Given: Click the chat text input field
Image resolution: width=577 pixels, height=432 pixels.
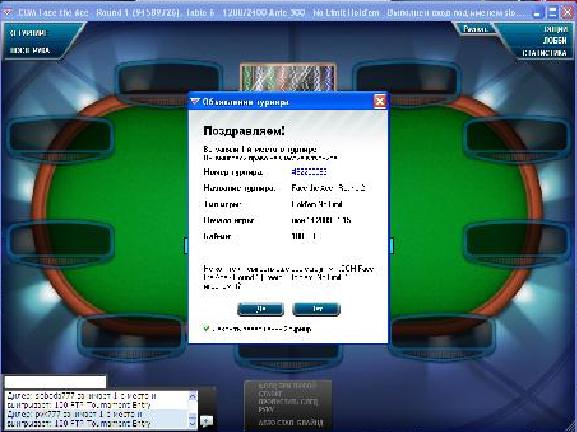Looking at the screenshot, I should 55,382.
